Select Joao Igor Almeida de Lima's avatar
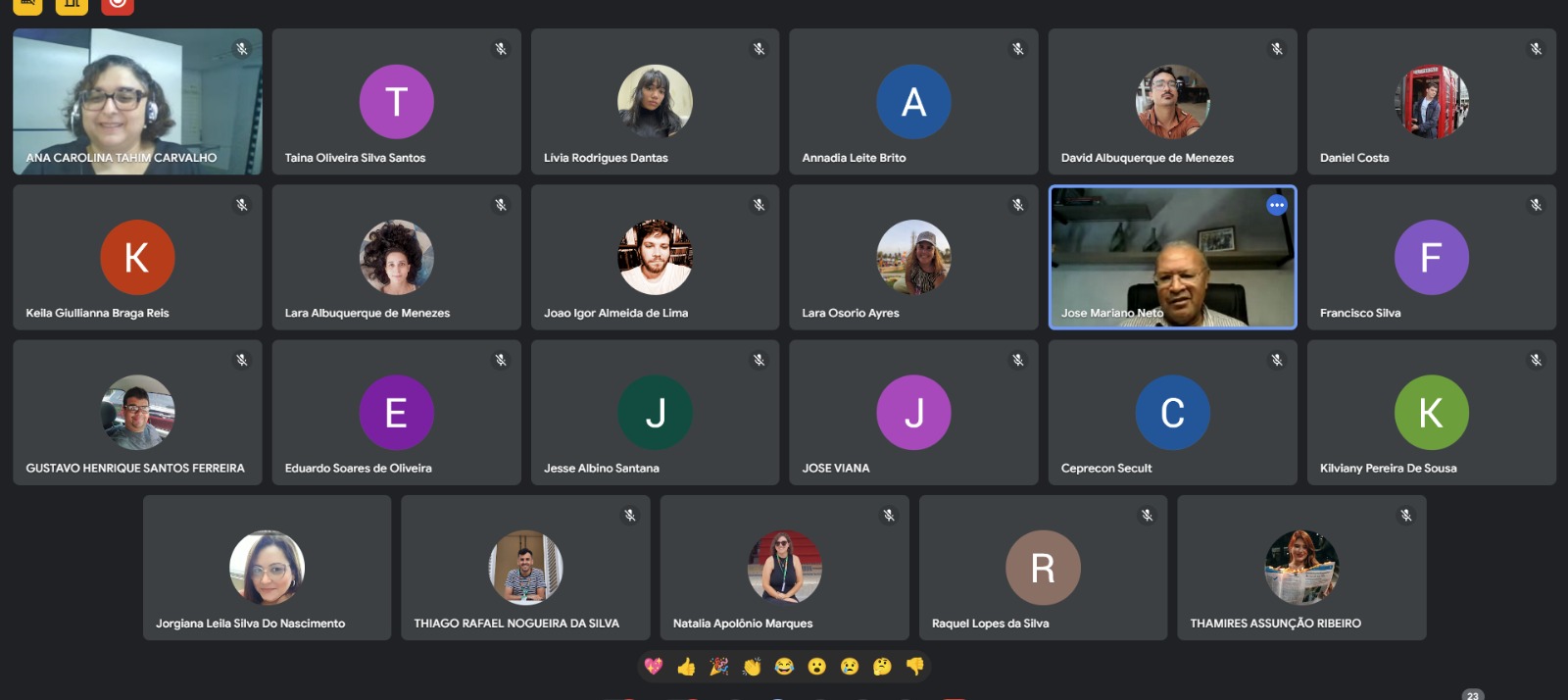The height and width of the screenshot is (700, 1568). click(x=655, y=257)
